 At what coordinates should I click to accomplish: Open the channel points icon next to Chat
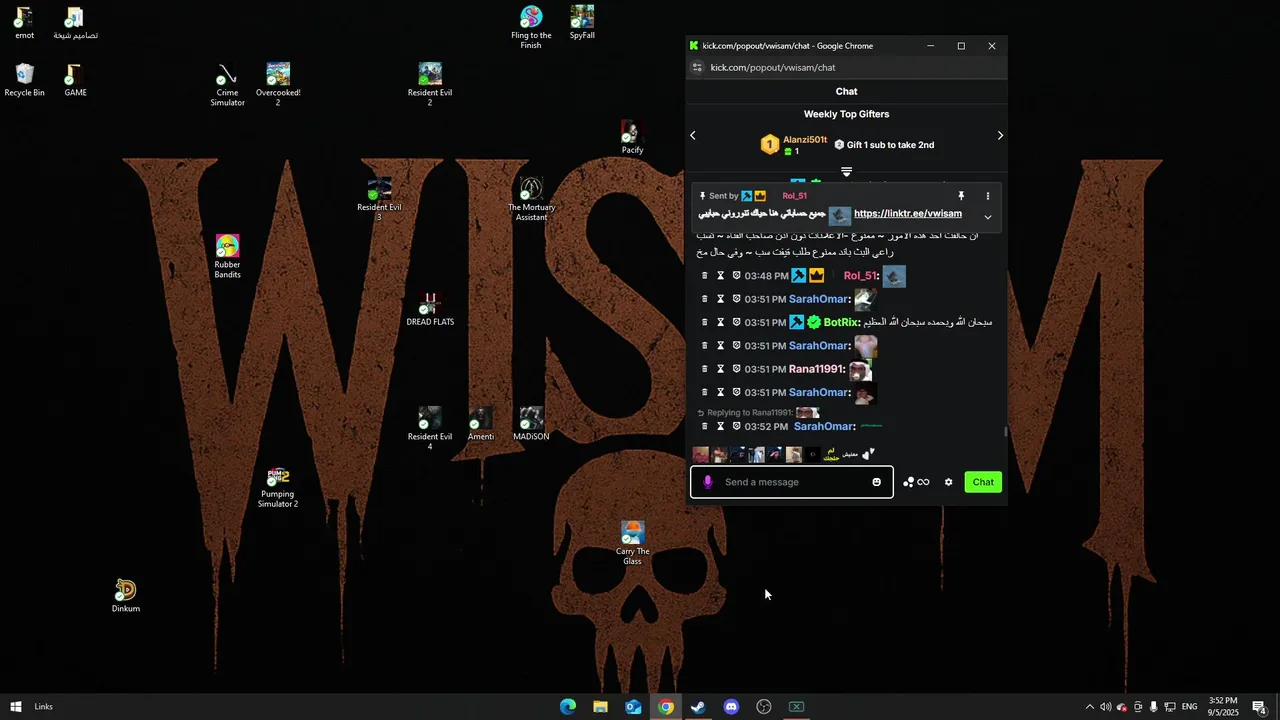point(916,482)
